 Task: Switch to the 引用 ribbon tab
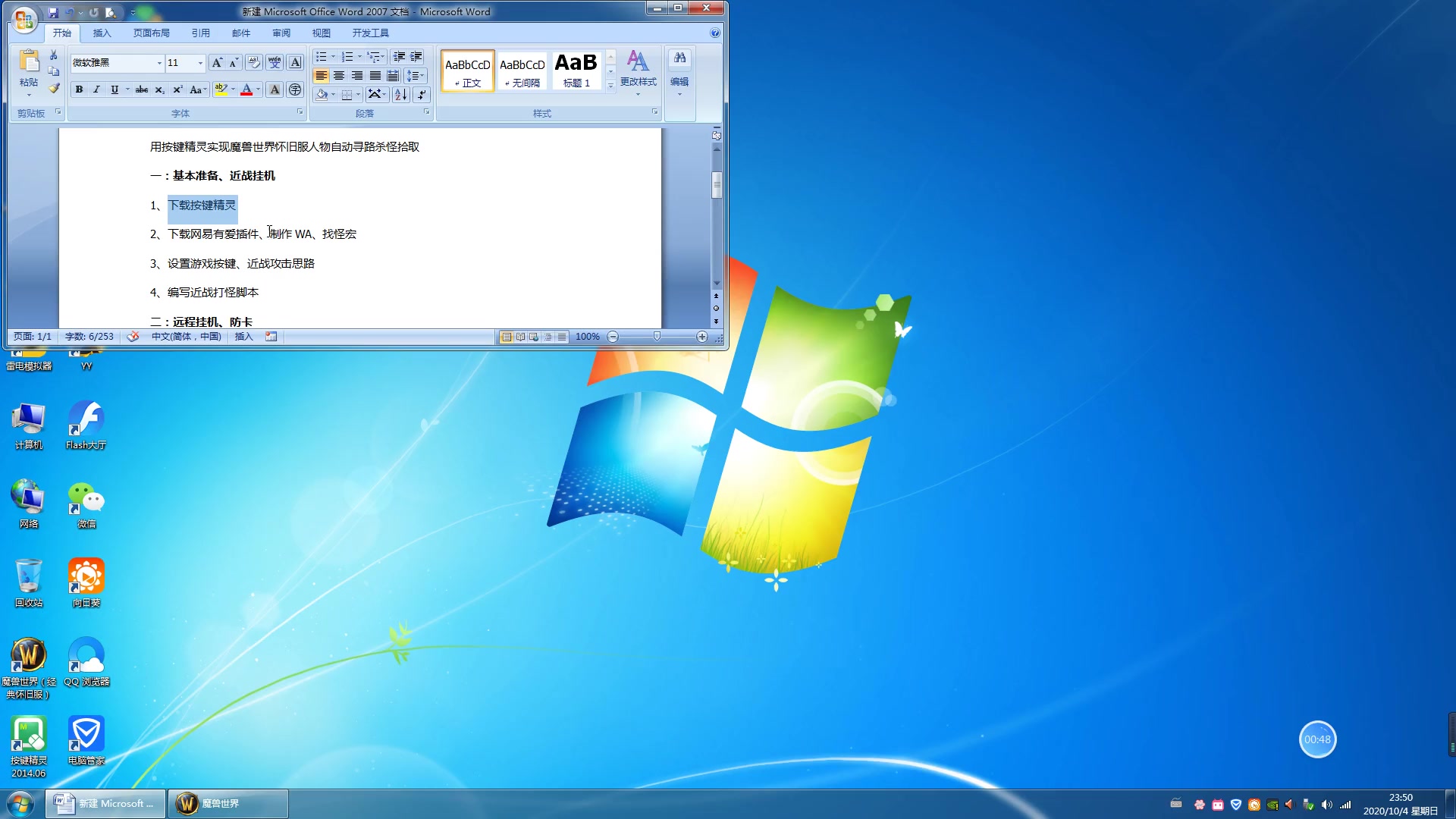[x=200, y=33]
